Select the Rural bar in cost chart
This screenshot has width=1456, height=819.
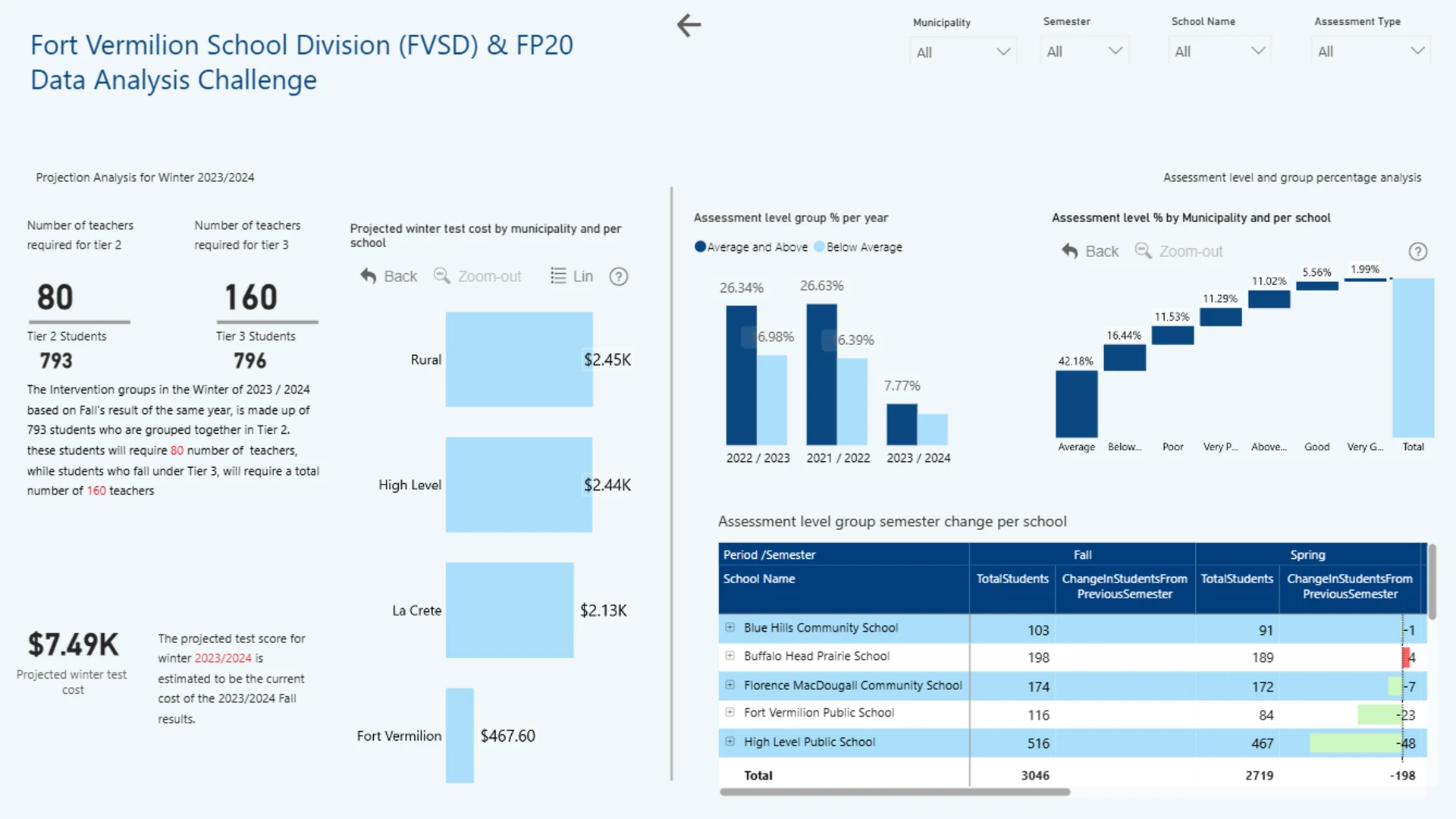(x=519, y=359)
